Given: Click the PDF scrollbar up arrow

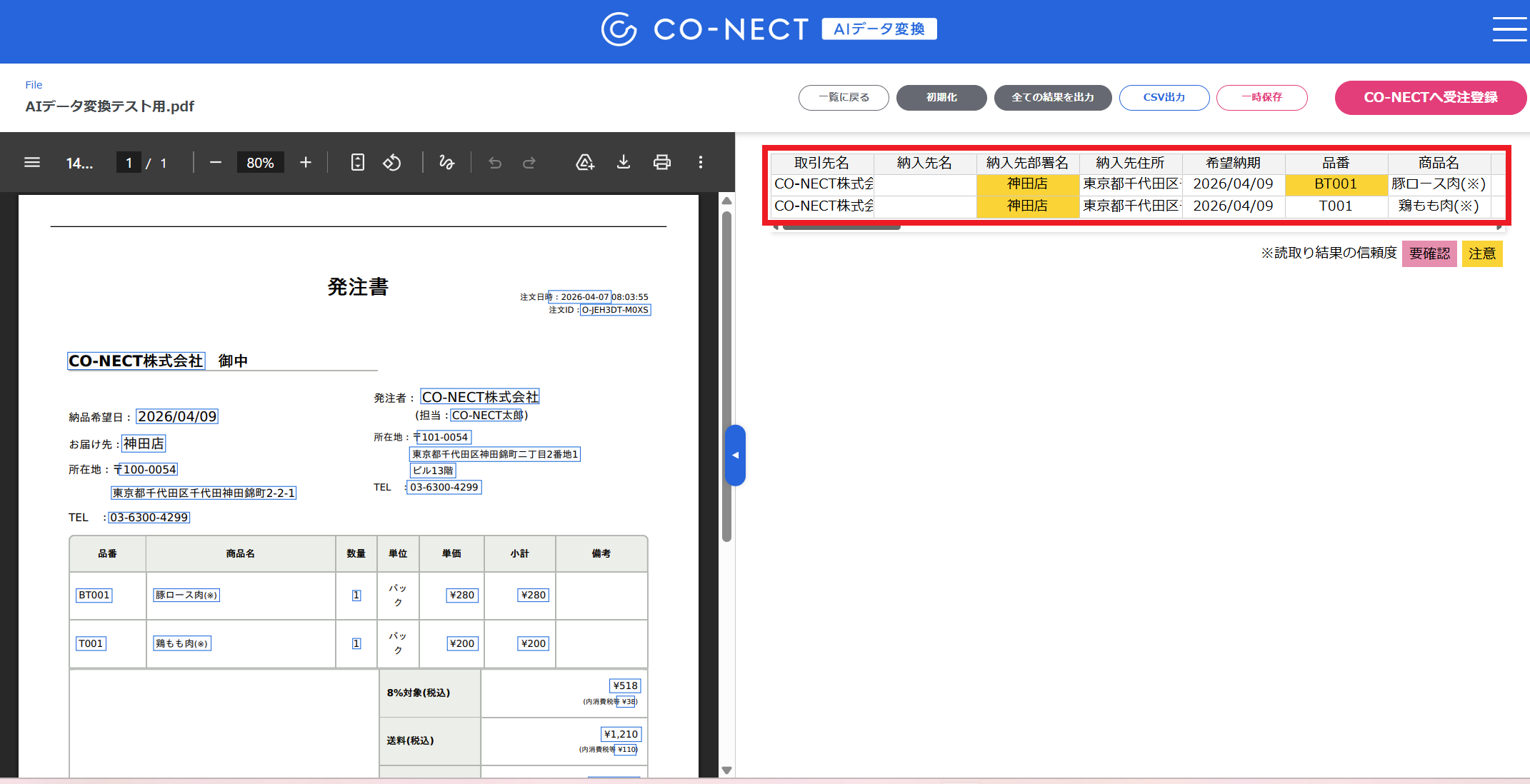Looking at the screenshot, I should click(726, 201).
